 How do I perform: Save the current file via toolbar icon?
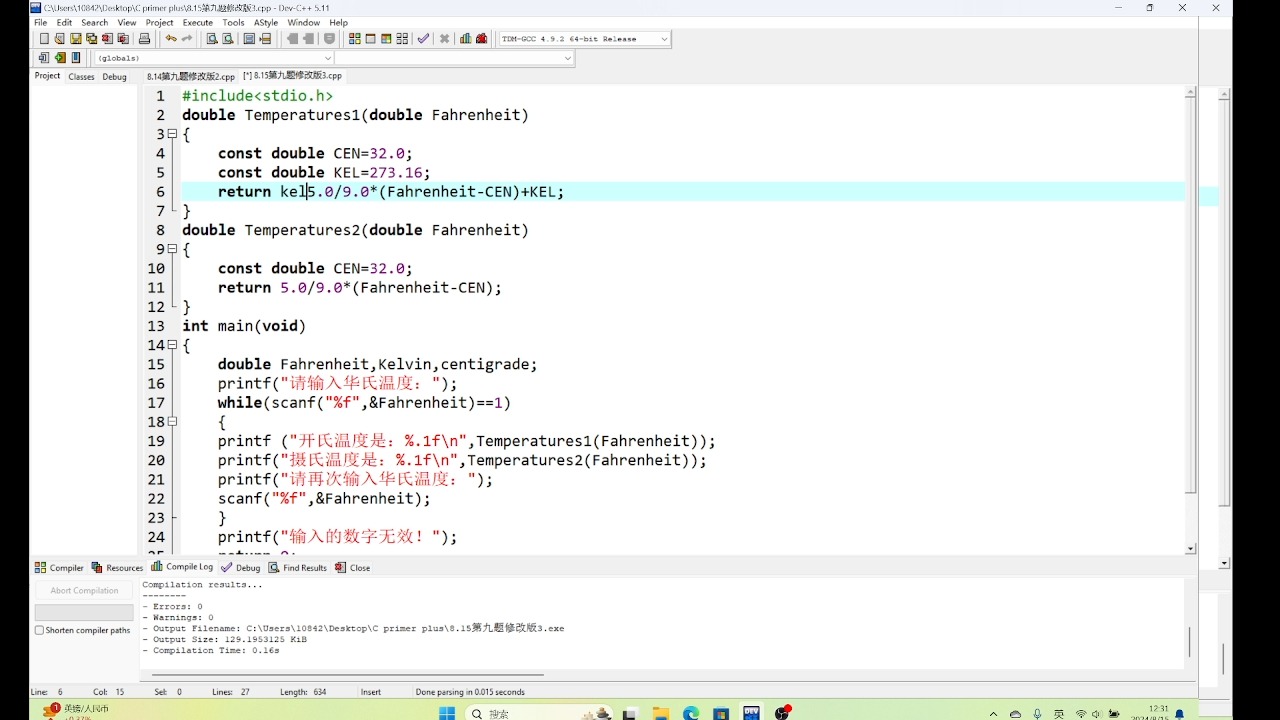[76, 39]
